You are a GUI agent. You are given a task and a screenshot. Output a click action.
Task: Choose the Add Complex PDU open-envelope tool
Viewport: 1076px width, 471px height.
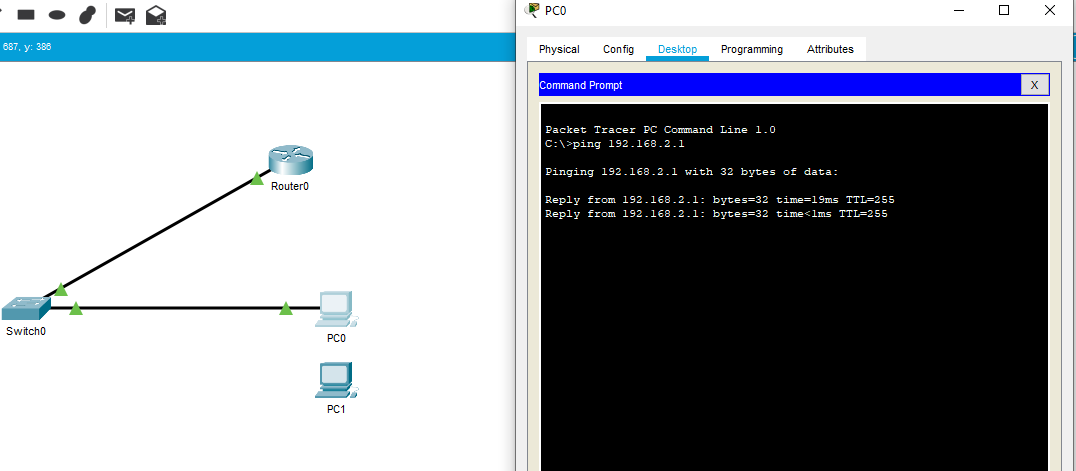pos(156,15)
